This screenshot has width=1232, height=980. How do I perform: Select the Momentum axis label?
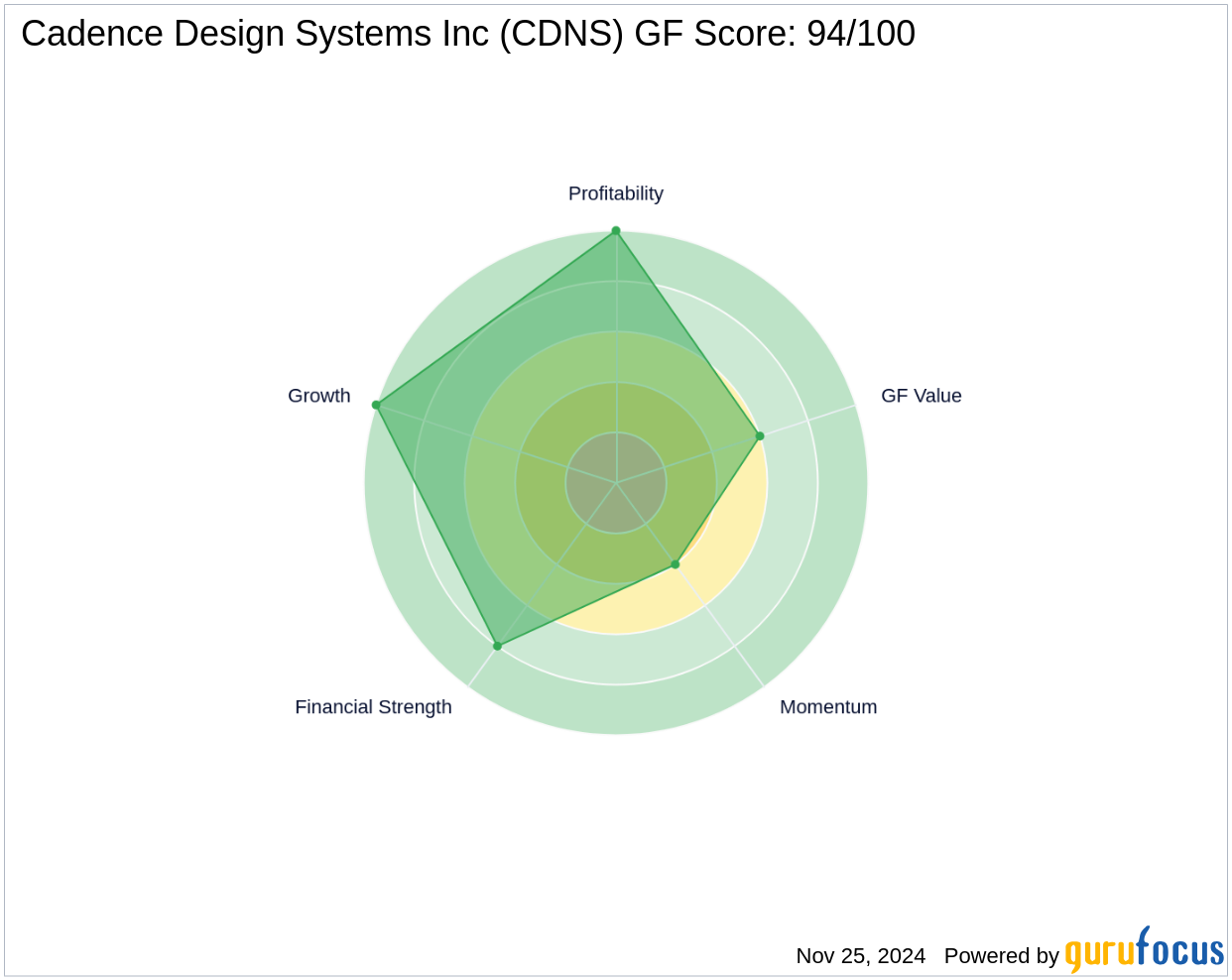coord(828,707)
